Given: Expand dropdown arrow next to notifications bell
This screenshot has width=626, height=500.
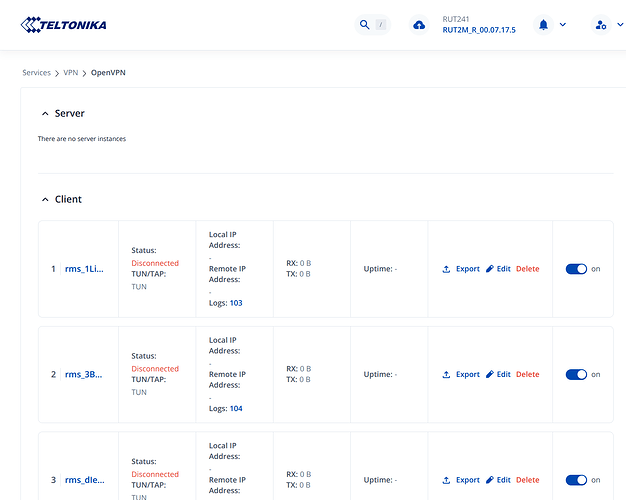Looking at the screenshot, I should click(563, 25).
